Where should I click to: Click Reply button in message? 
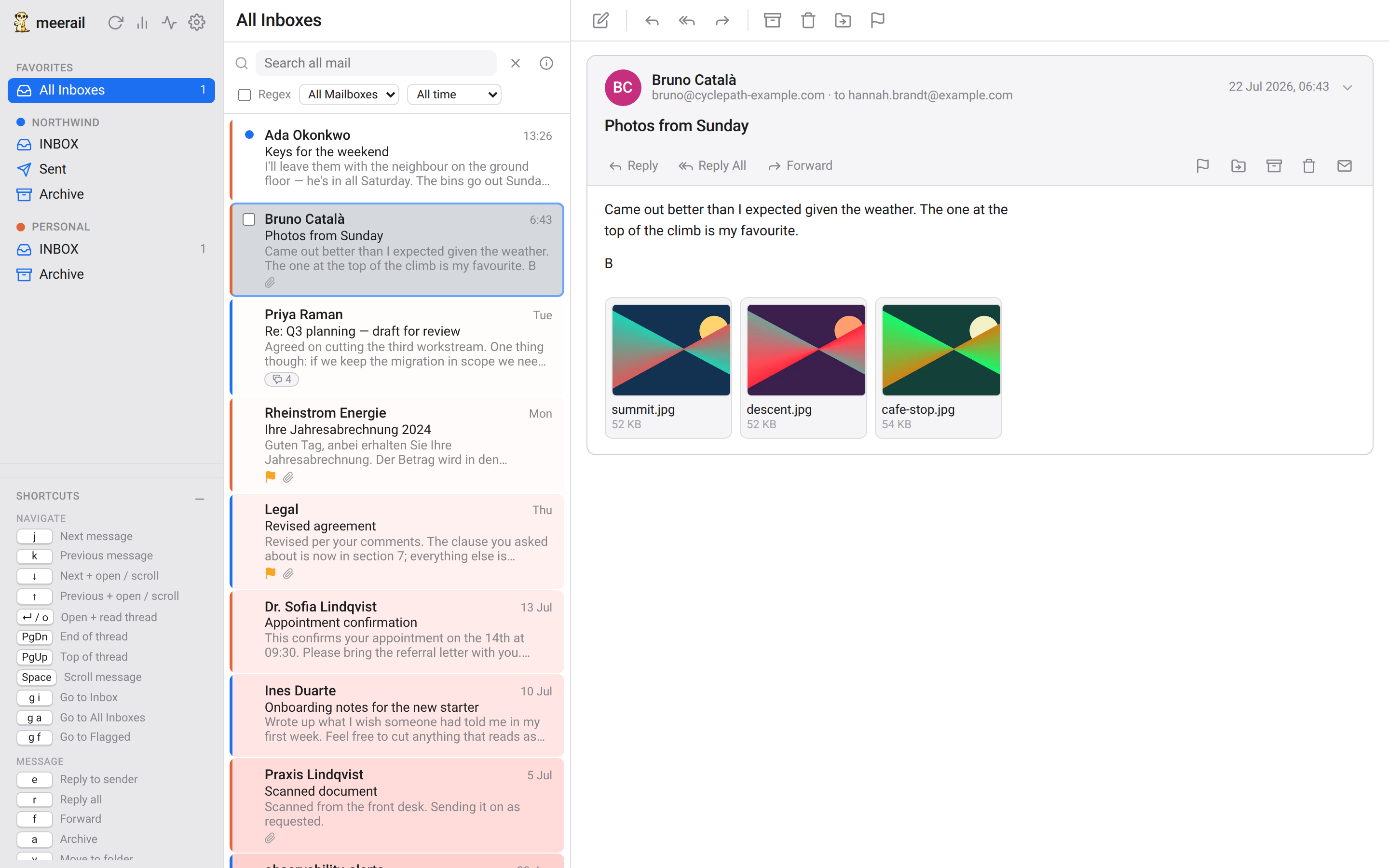[x=634, y=166]
